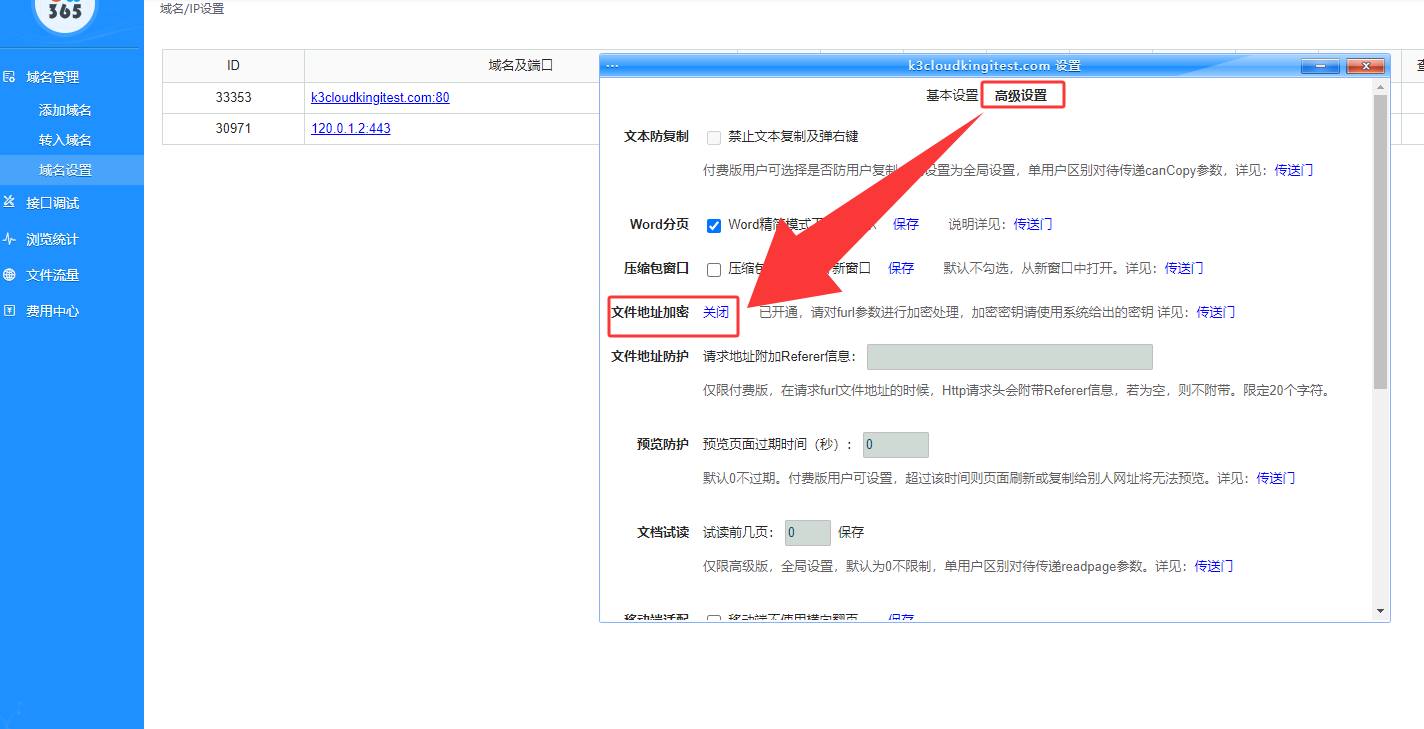
Task: Select 转入域名 in the sidebar
Action: coord(65,140)
